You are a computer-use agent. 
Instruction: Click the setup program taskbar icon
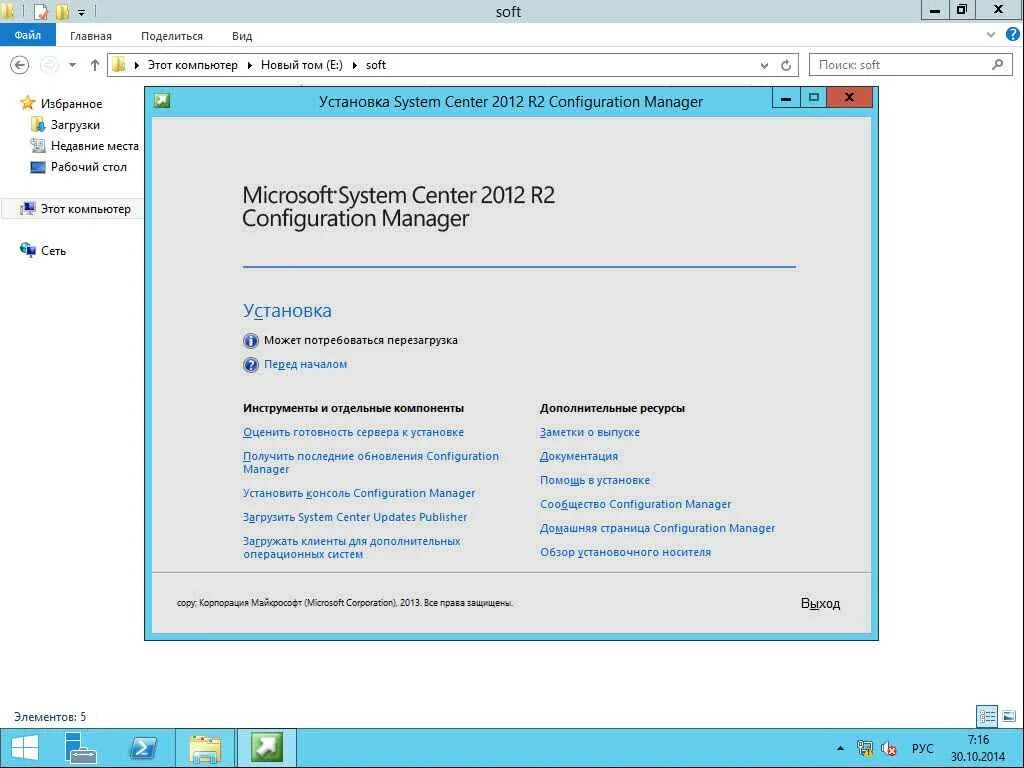pyautogui.click(x=267, y=747)
